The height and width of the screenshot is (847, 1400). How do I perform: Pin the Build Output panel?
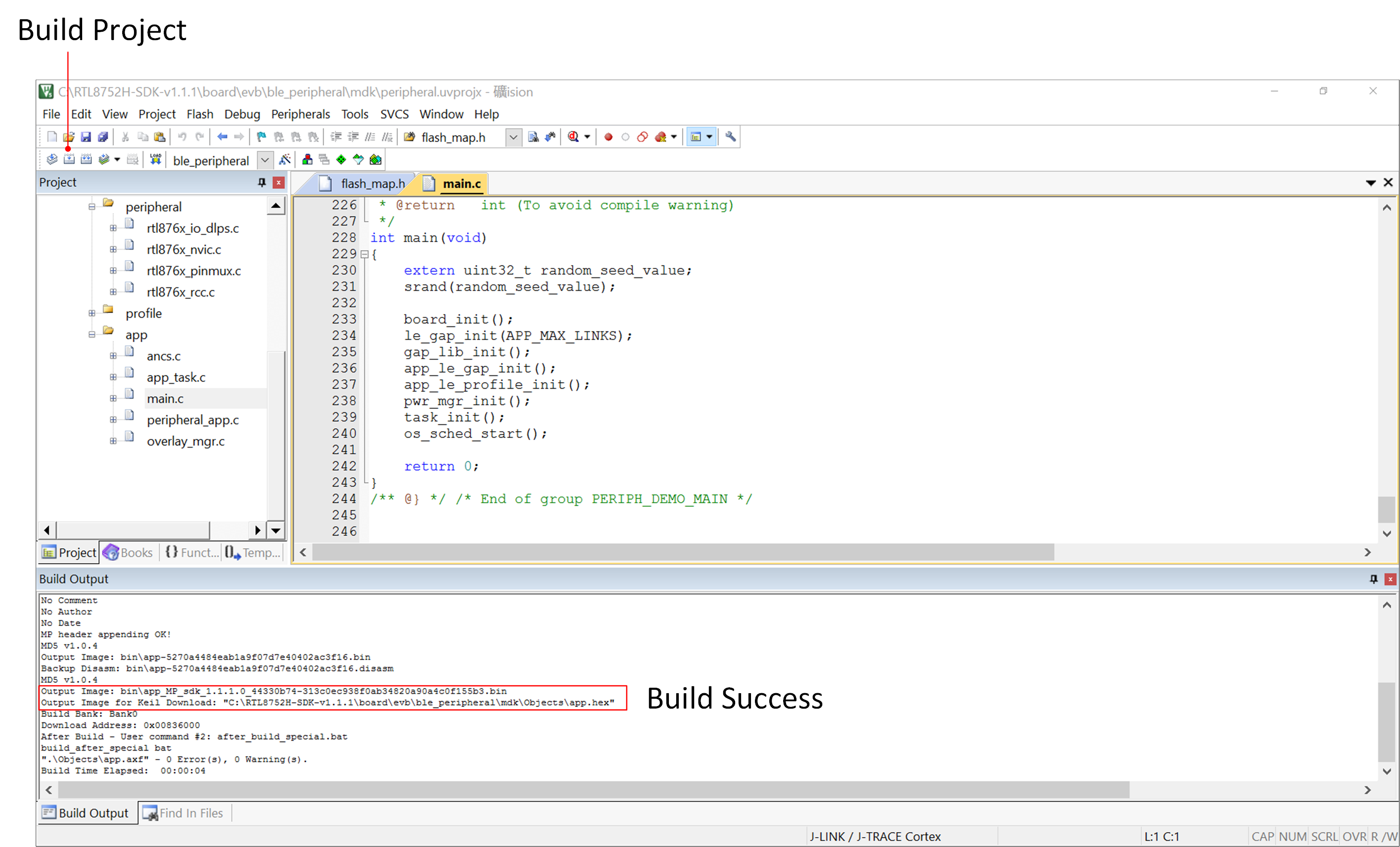click(1373, 579)
